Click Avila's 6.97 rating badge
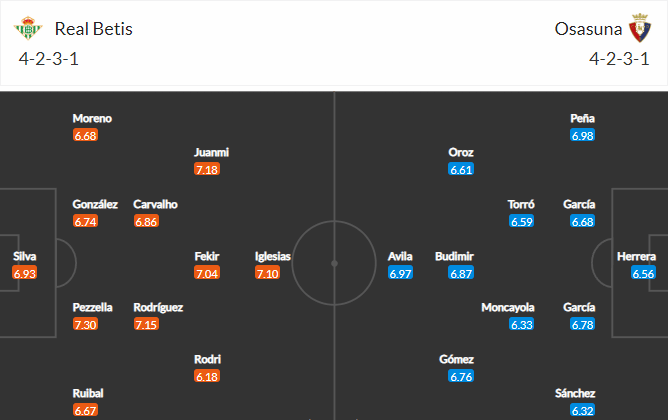Screen dimensions: 668x420 [400, 273]
